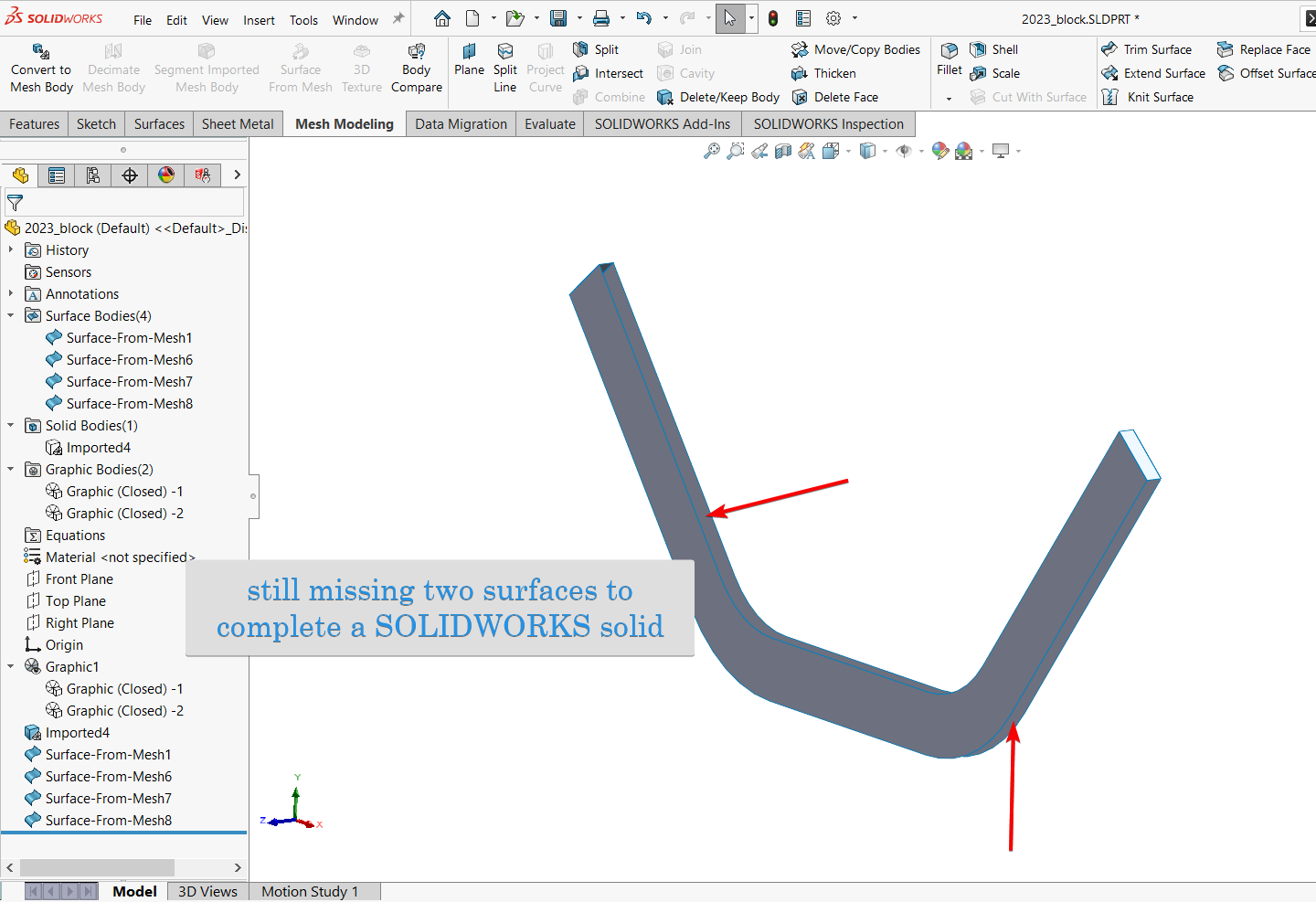Pin the menu bar with pushpin
The width and height of the screenshot is (1316, 902).
pyautogui.click(x=398, y=18)
